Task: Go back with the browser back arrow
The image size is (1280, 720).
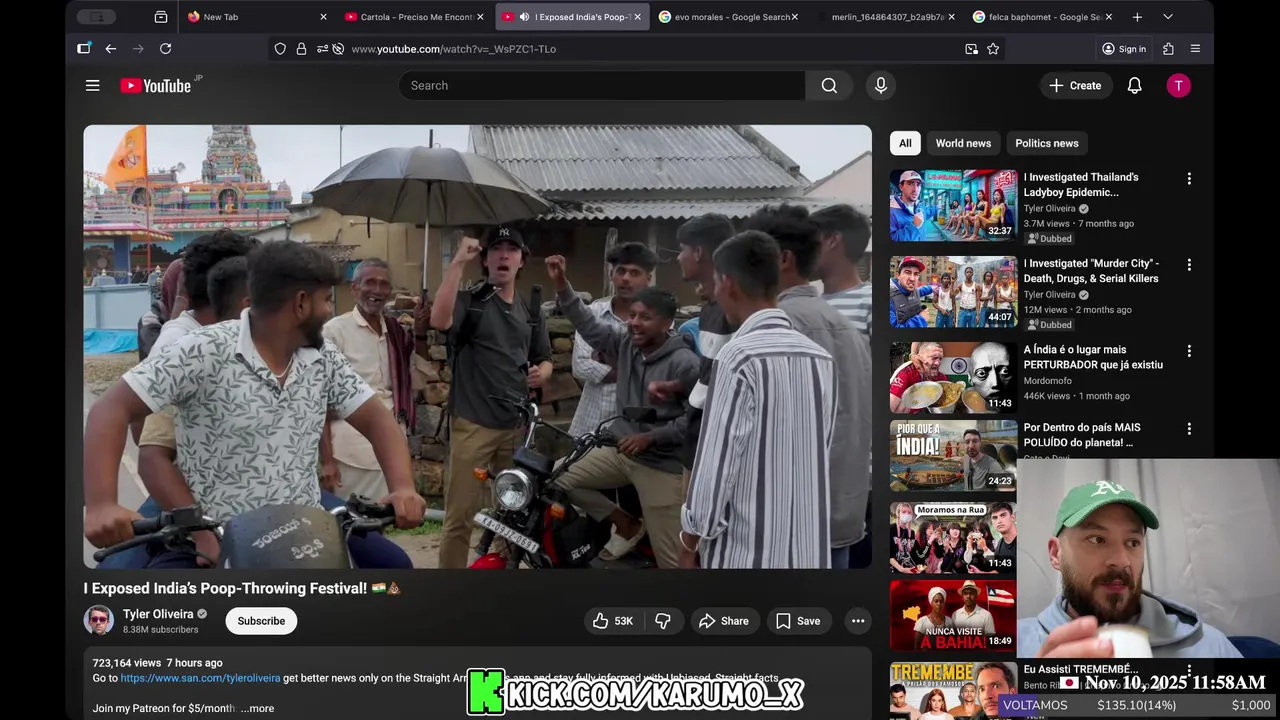Action: [111, 49]
